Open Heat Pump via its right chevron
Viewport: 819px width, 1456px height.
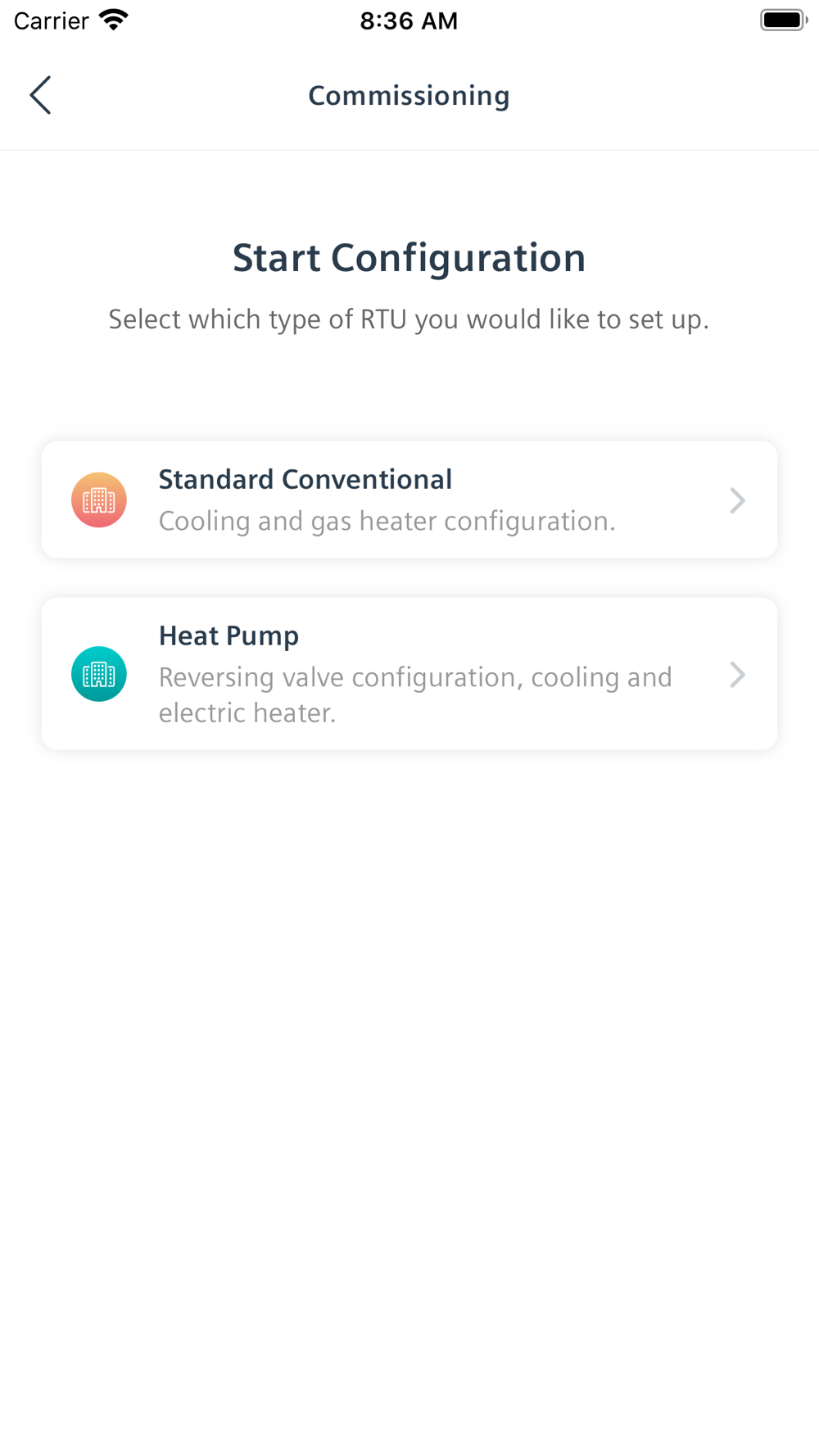tap(737, 675)
